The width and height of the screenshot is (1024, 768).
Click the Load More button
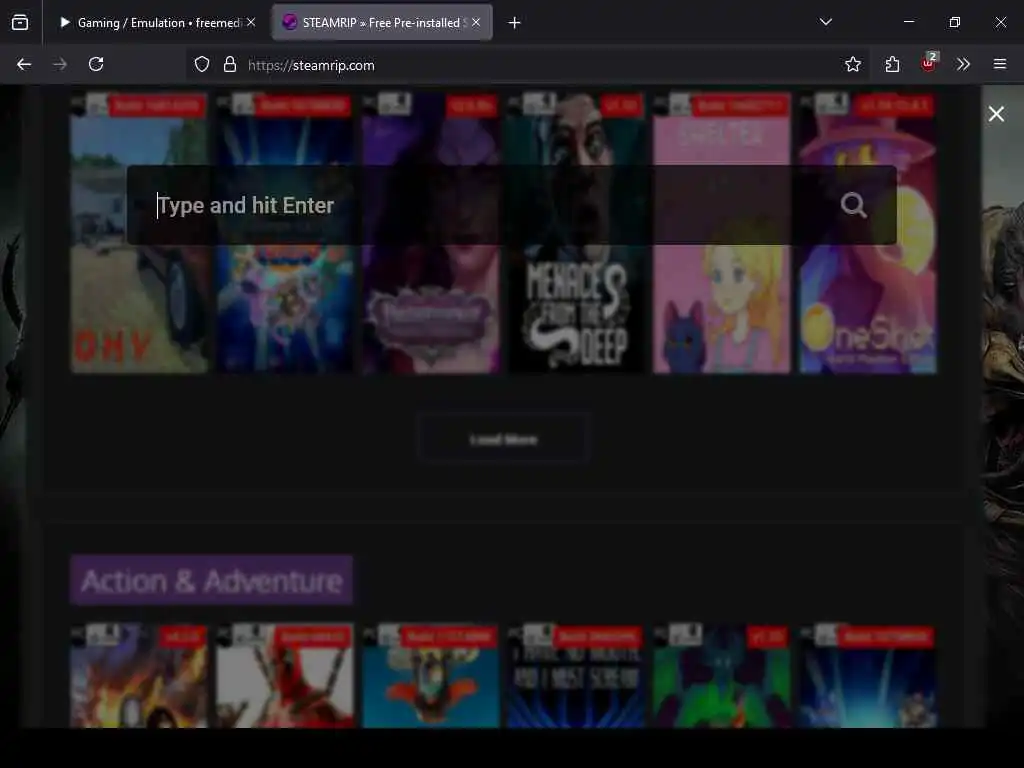coord(504,440)
